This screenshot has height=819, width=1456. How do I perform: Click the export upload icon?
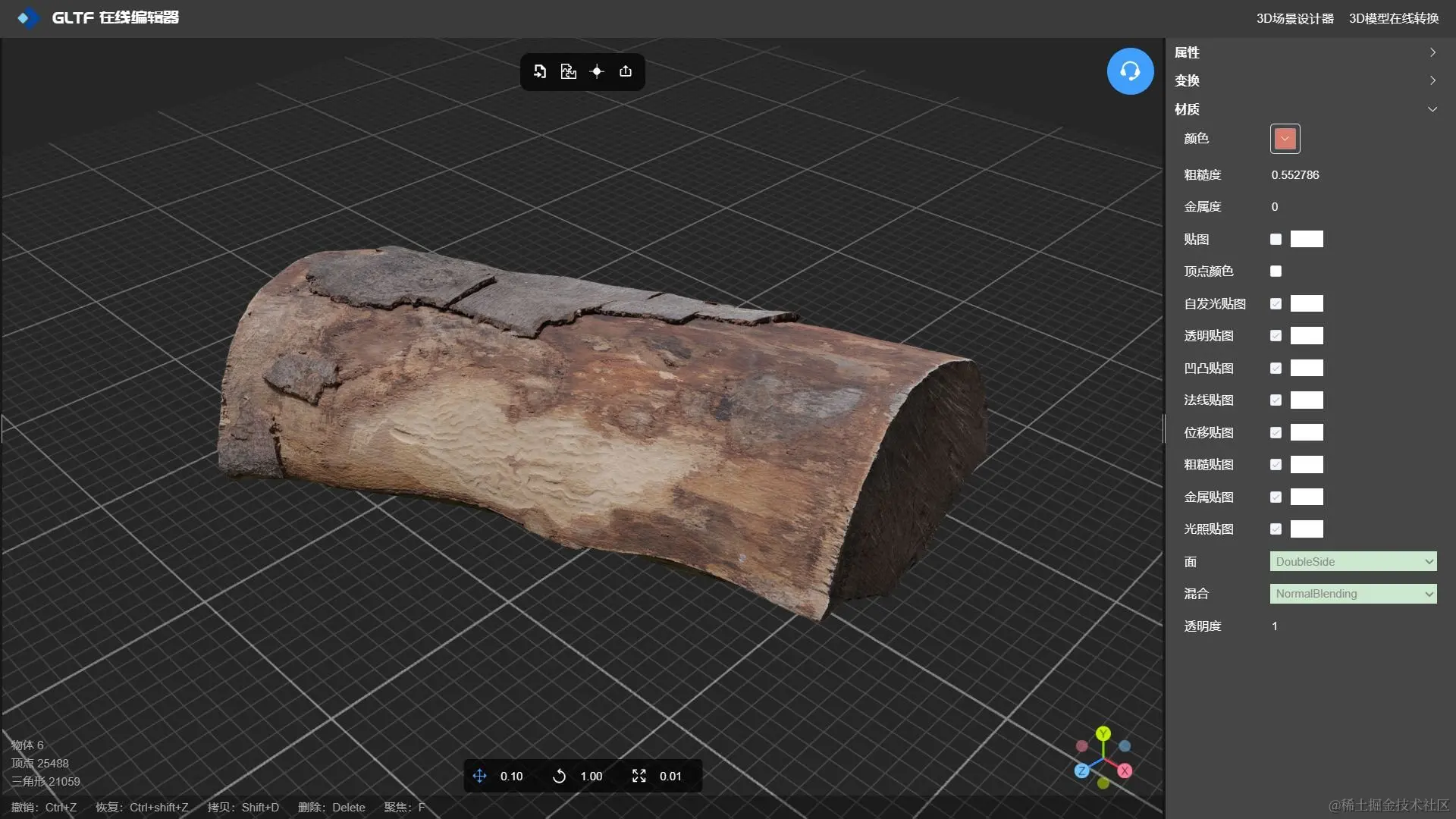tap(626, 71)
